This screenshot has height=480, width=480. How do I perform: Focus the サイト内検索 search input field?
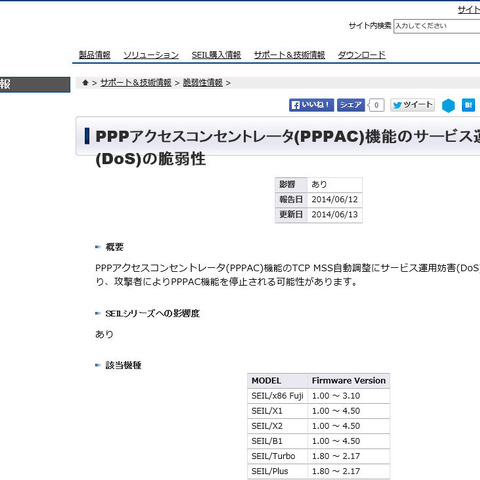437,26
